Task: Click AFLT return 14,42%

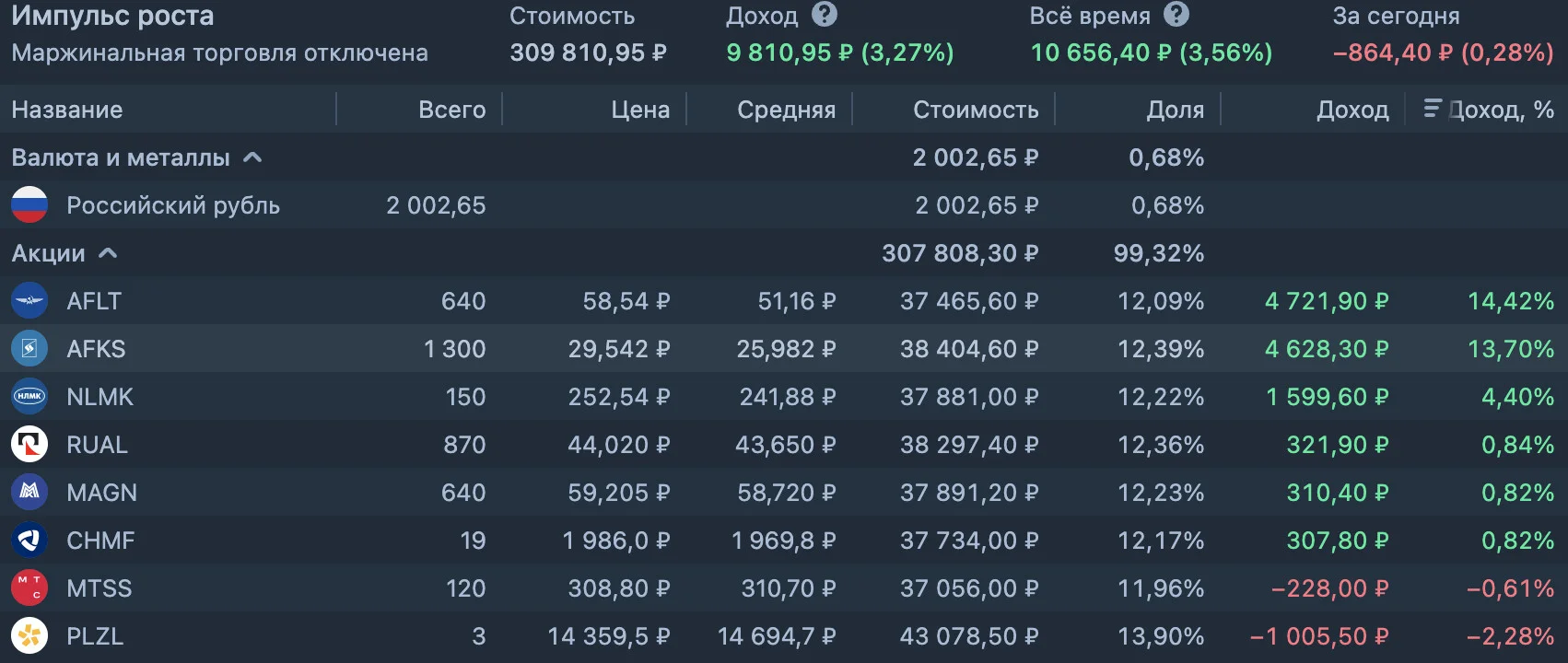Action: pos(1511,301)
